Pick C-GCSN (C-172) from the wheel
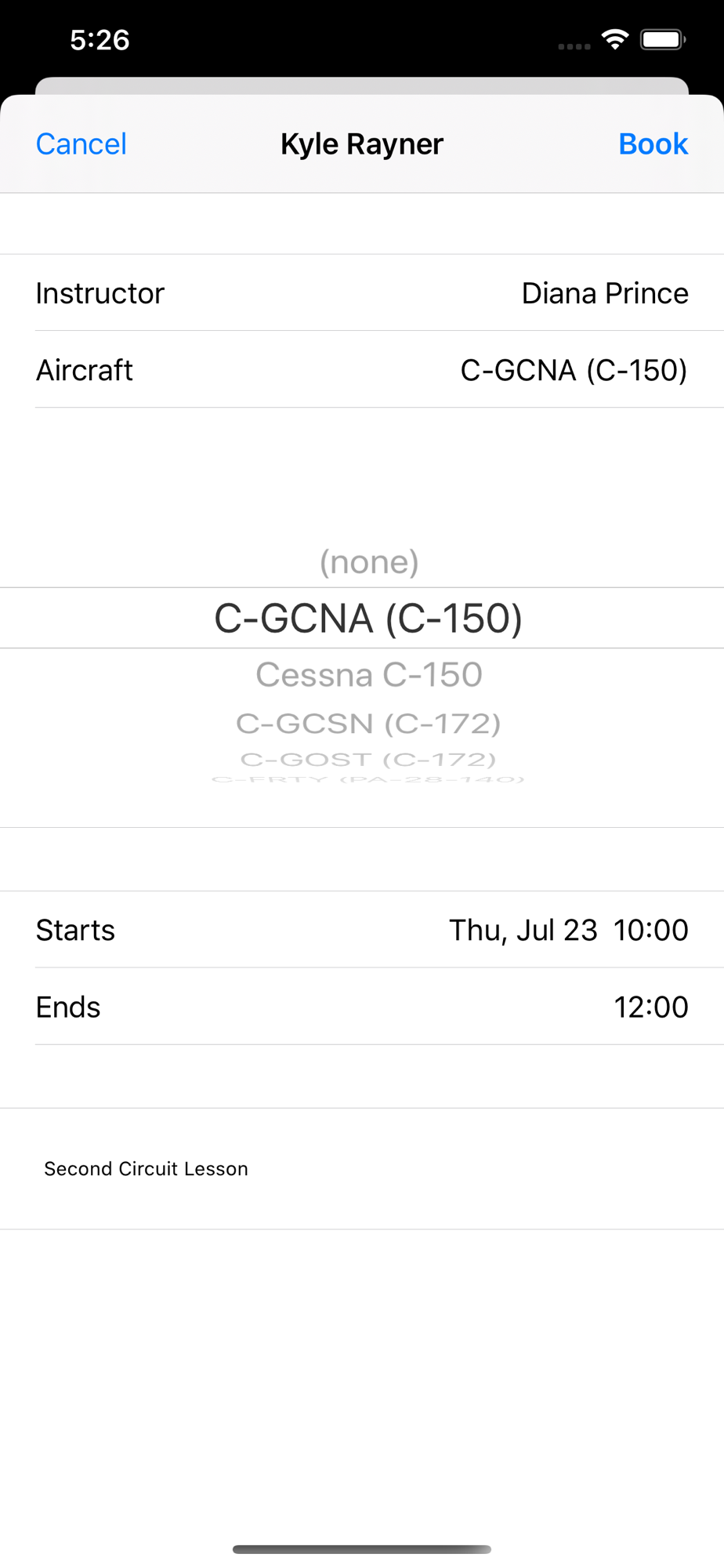This screenshot has height=1568, width=724. click(368, 724)
